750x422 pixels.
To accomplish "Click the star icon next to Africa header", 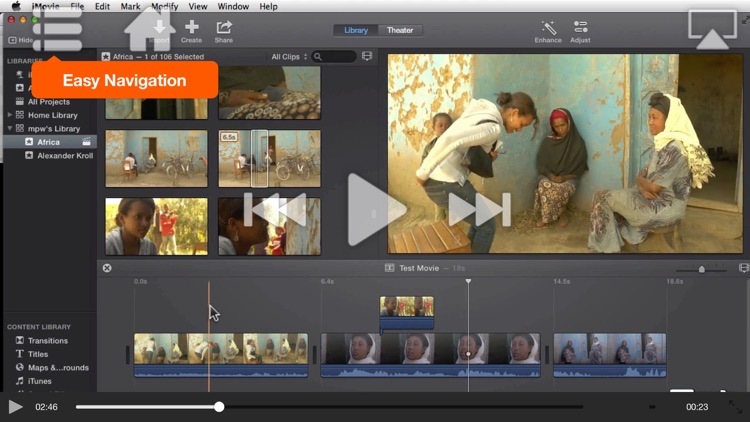I will (106, 56).
